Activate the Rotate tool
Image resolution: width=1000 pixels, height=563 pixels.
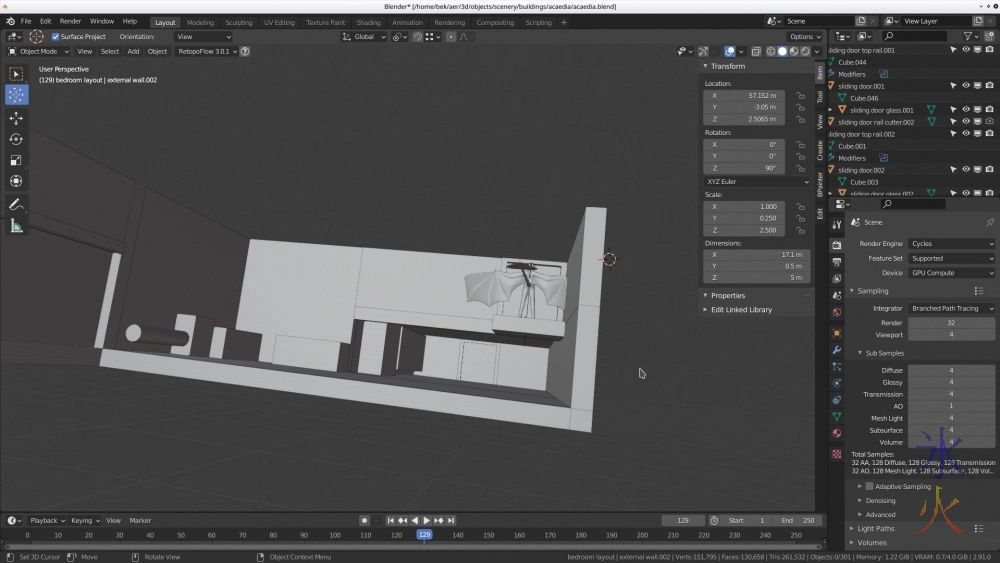click(16, 139)
